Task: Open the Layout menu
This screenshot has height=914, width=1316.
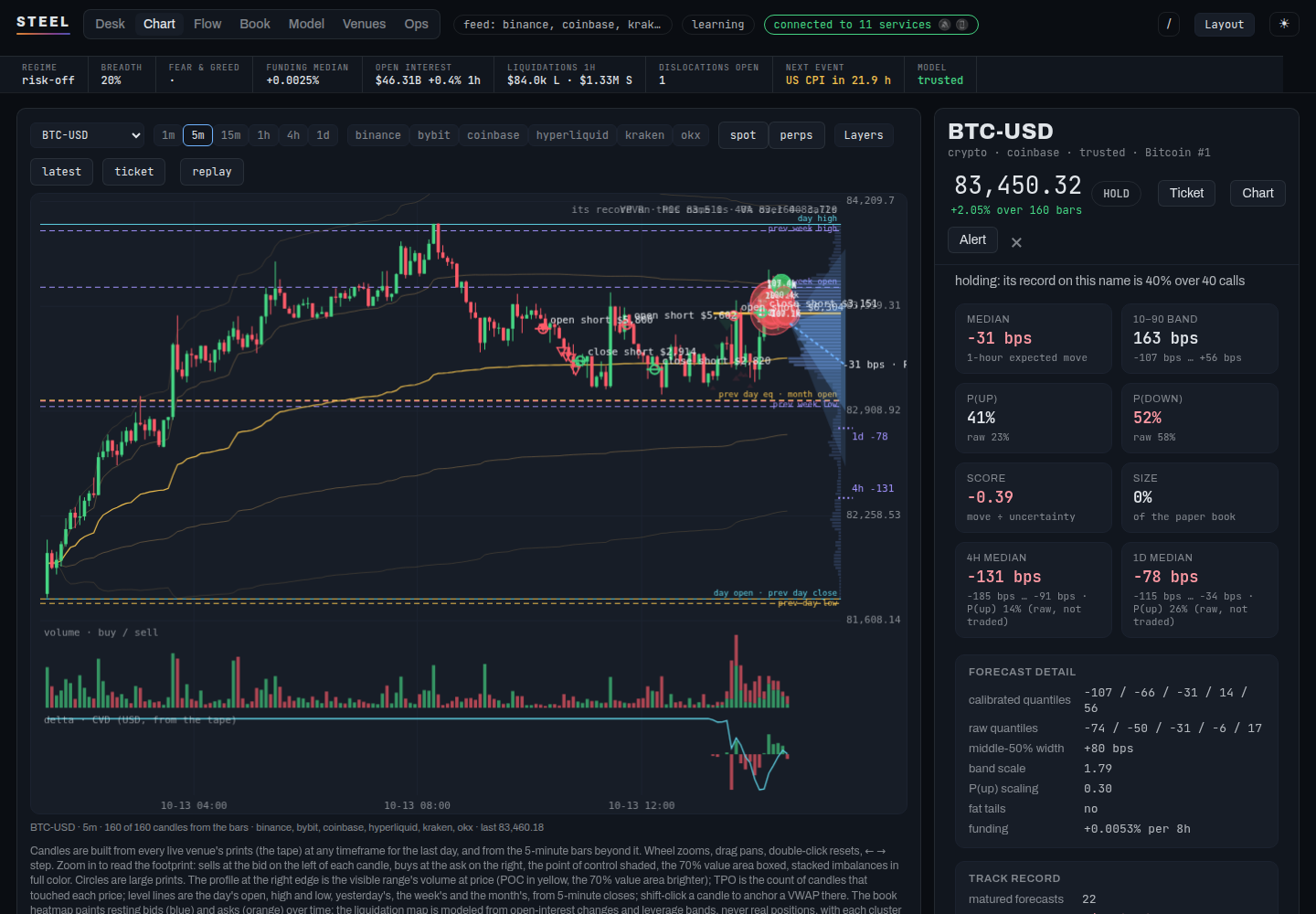Action: [x=1224, y=25]
